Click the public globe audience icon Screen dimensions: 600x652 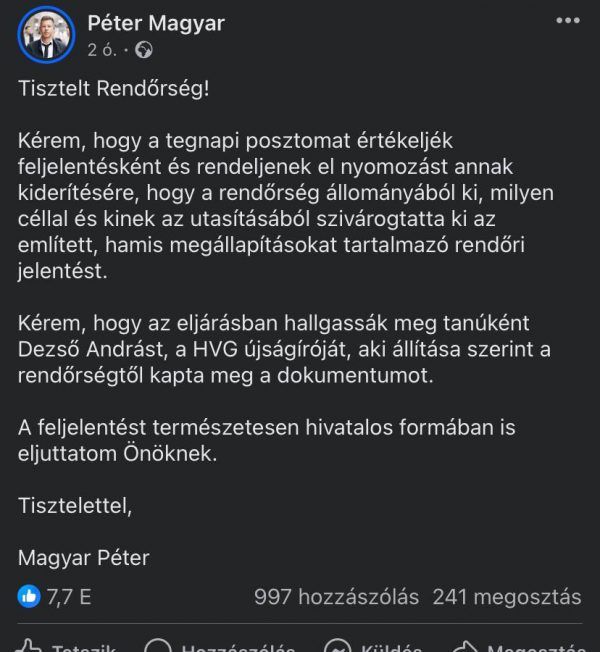[144, 50]
